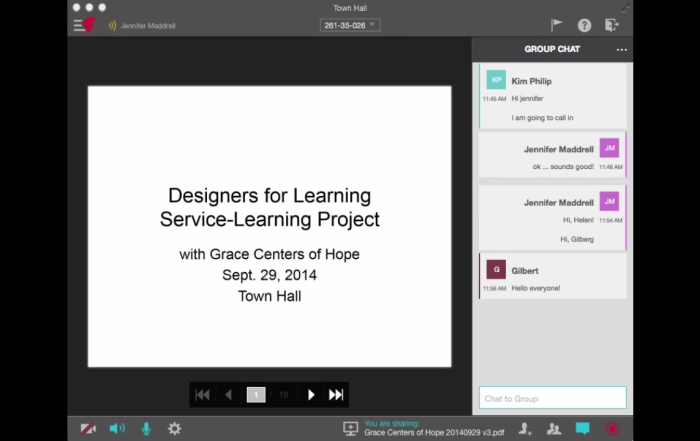
Task: Click the invite participant icon
Action: click(525, 428)
